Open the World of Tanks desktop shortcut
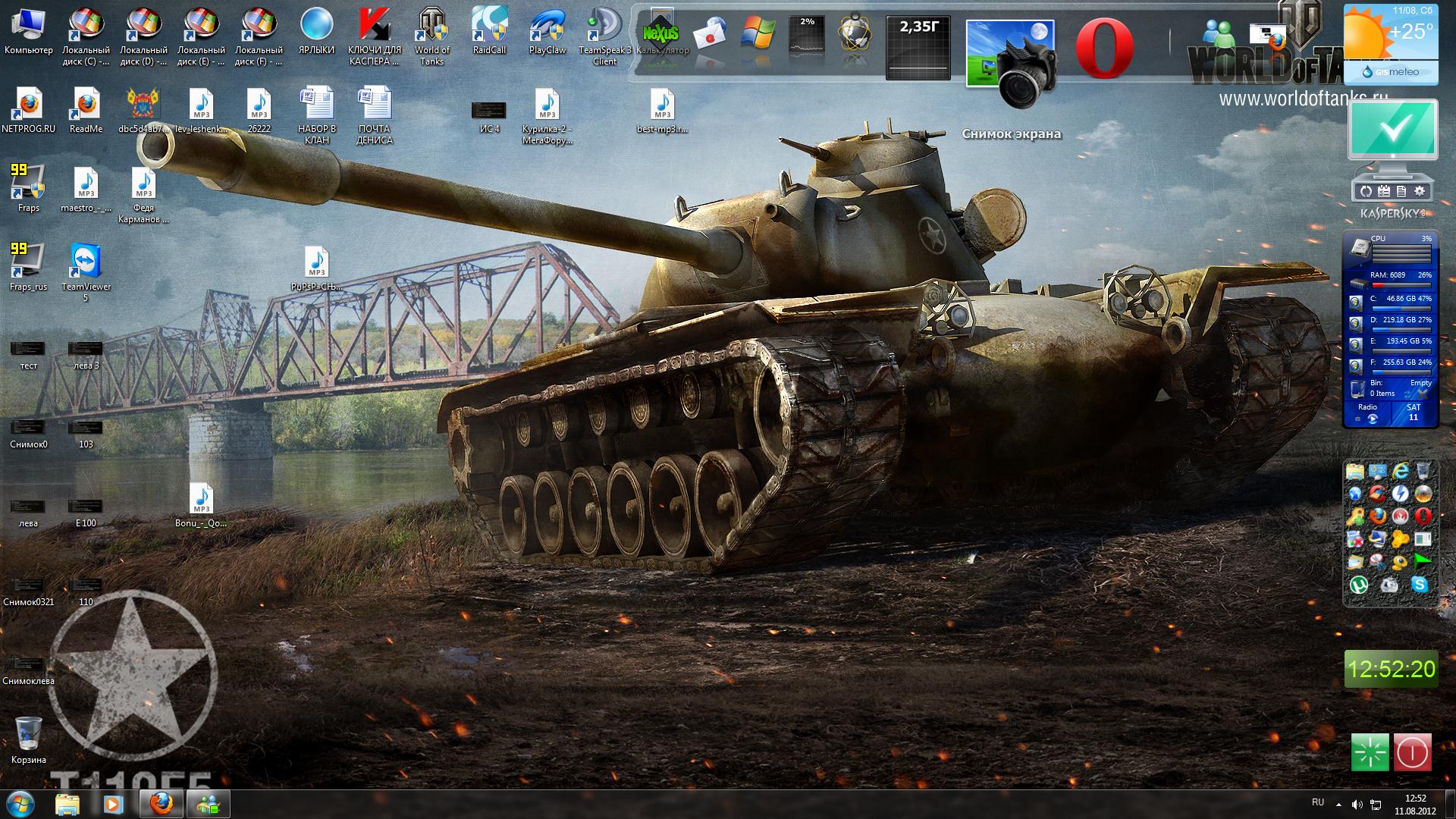Viewport: 1456px width, 819px height. (x=432, y=35)
